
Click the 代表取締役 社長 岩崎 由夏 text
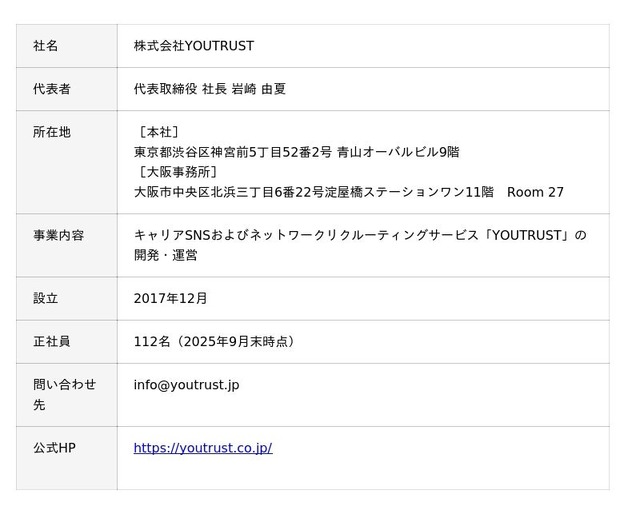point(210,89)
